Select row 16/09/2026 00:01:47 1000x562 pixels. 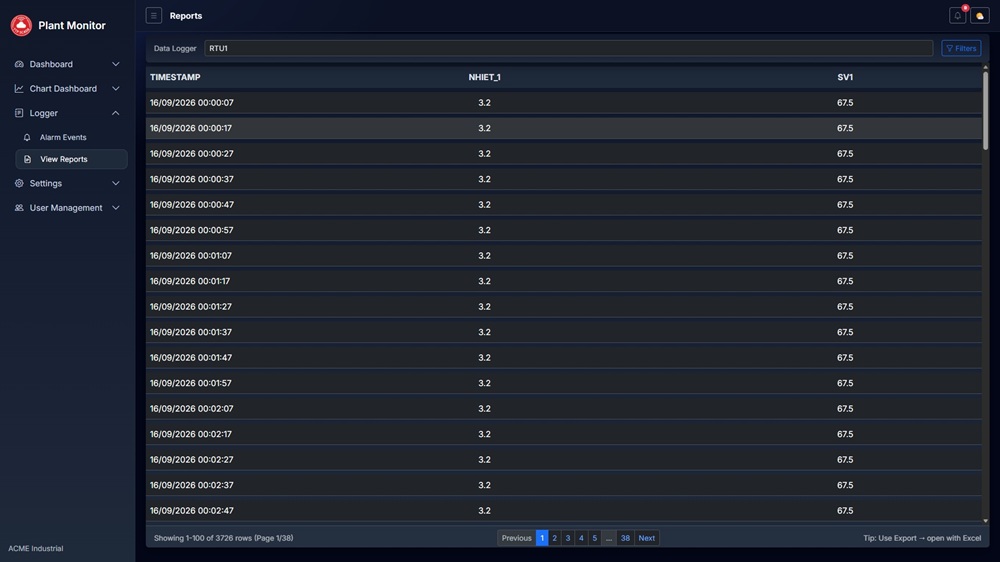pos(564,358)
